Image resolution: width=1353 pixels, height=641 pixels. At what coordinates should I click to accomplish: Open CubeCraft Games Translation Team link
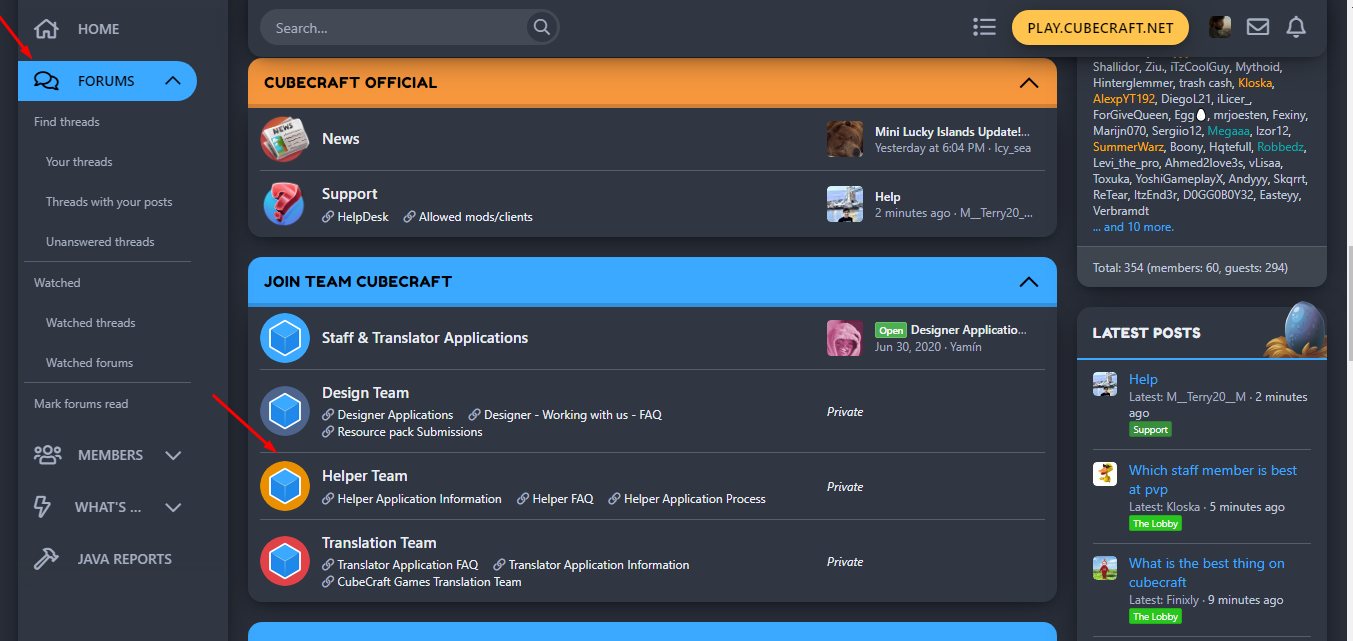(429, 582)
